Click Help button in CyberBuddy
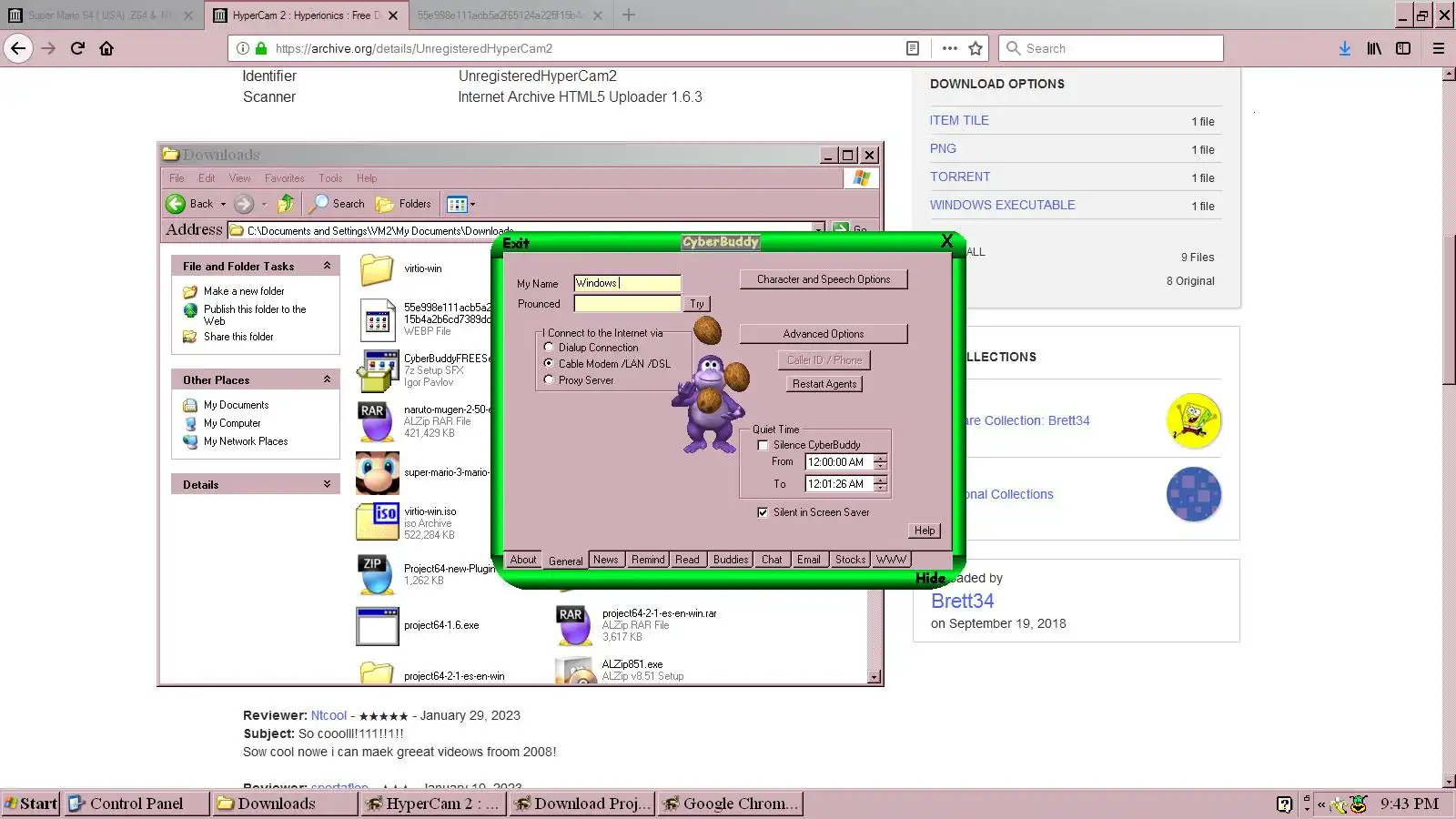This screenshot has height=819, width=1456. click(925, 531)
